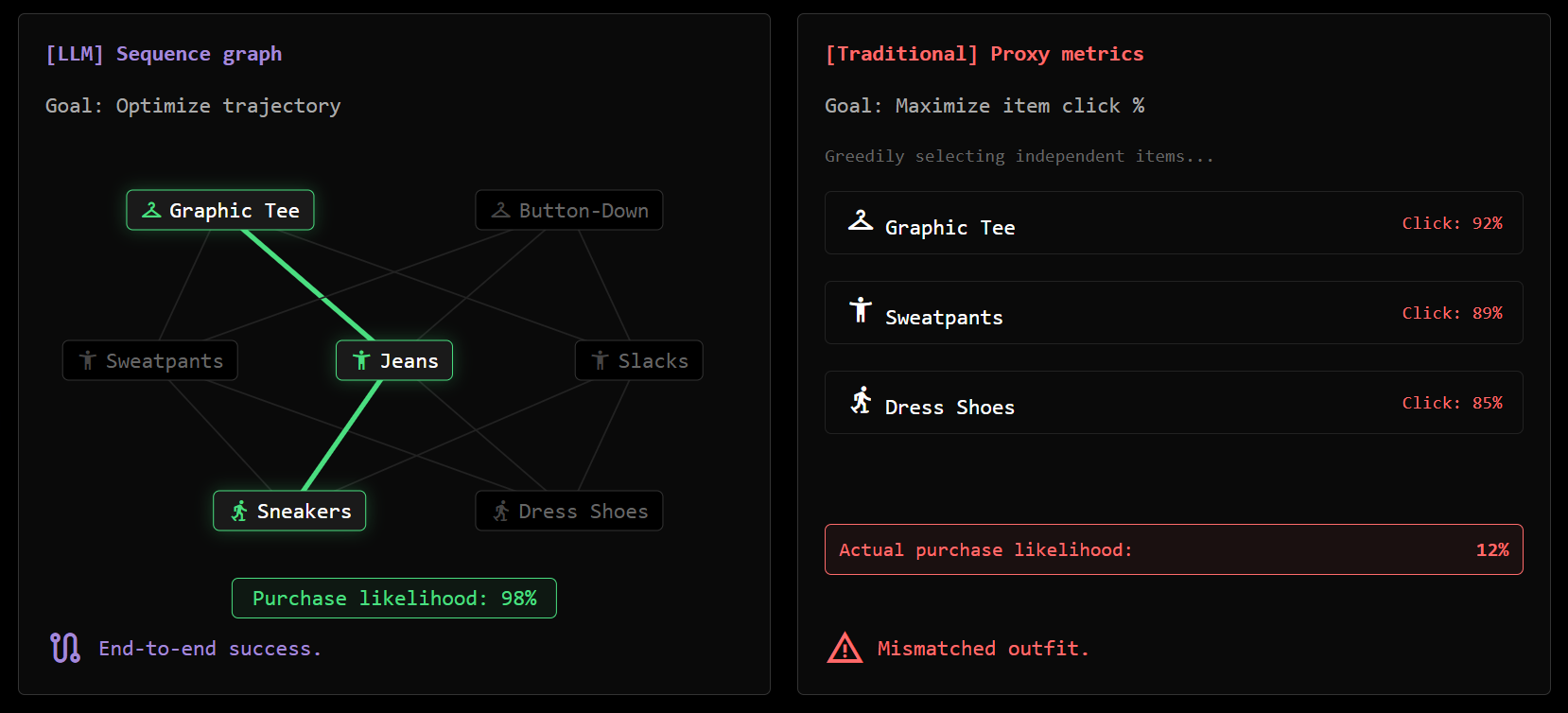Select the Sweatpants node in the graph
Viewport: 1568px width, 713px height.
click(x=150, y=360)
